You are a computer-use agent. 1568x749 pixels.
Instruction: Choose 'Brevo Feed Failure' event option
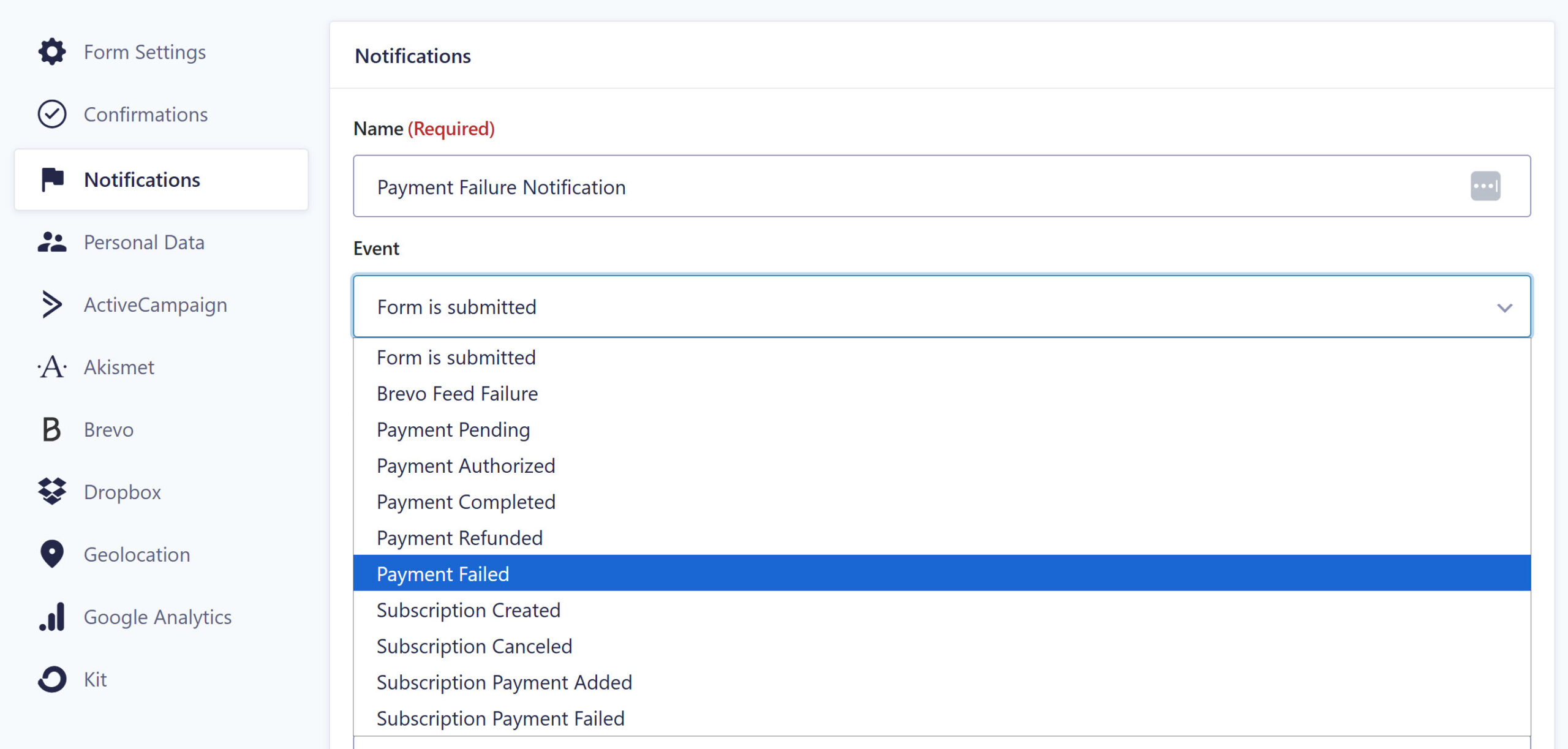[x=942, y=393]
